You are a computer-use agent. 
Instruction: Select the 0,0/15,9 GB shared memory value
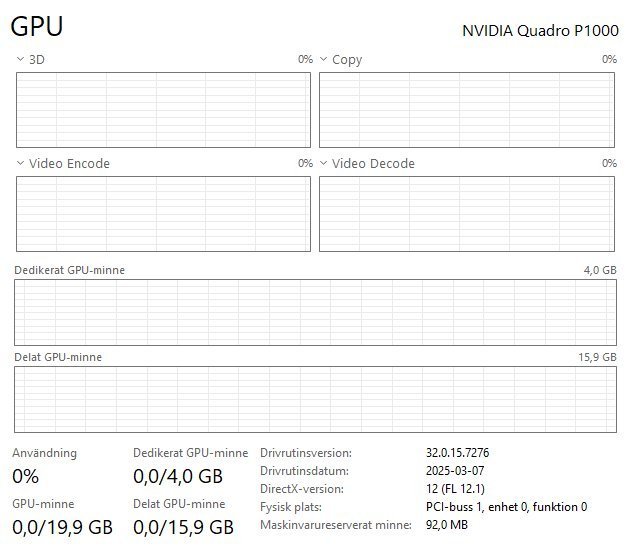(x=183, y=527)
